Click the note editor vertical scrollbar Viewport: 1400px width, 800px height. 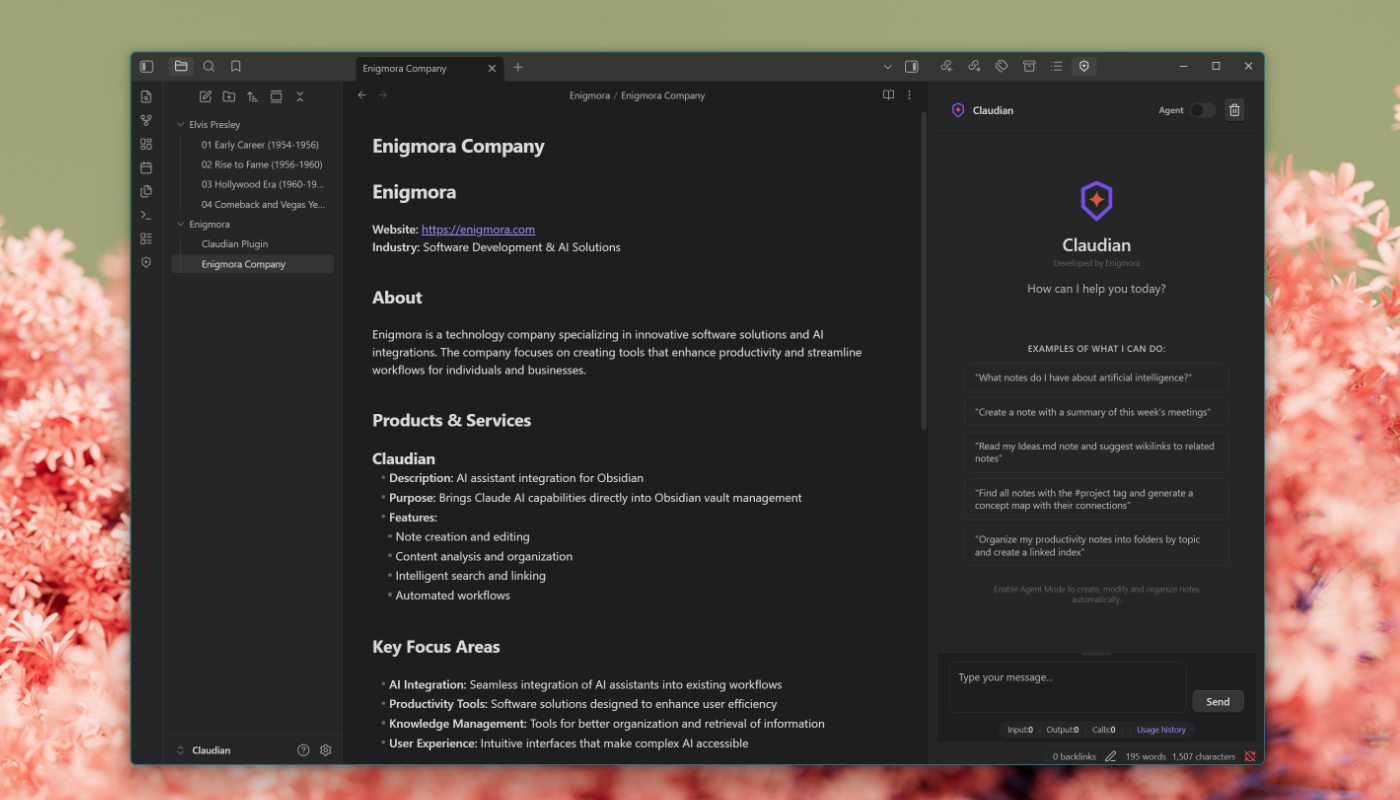point(924,272)
